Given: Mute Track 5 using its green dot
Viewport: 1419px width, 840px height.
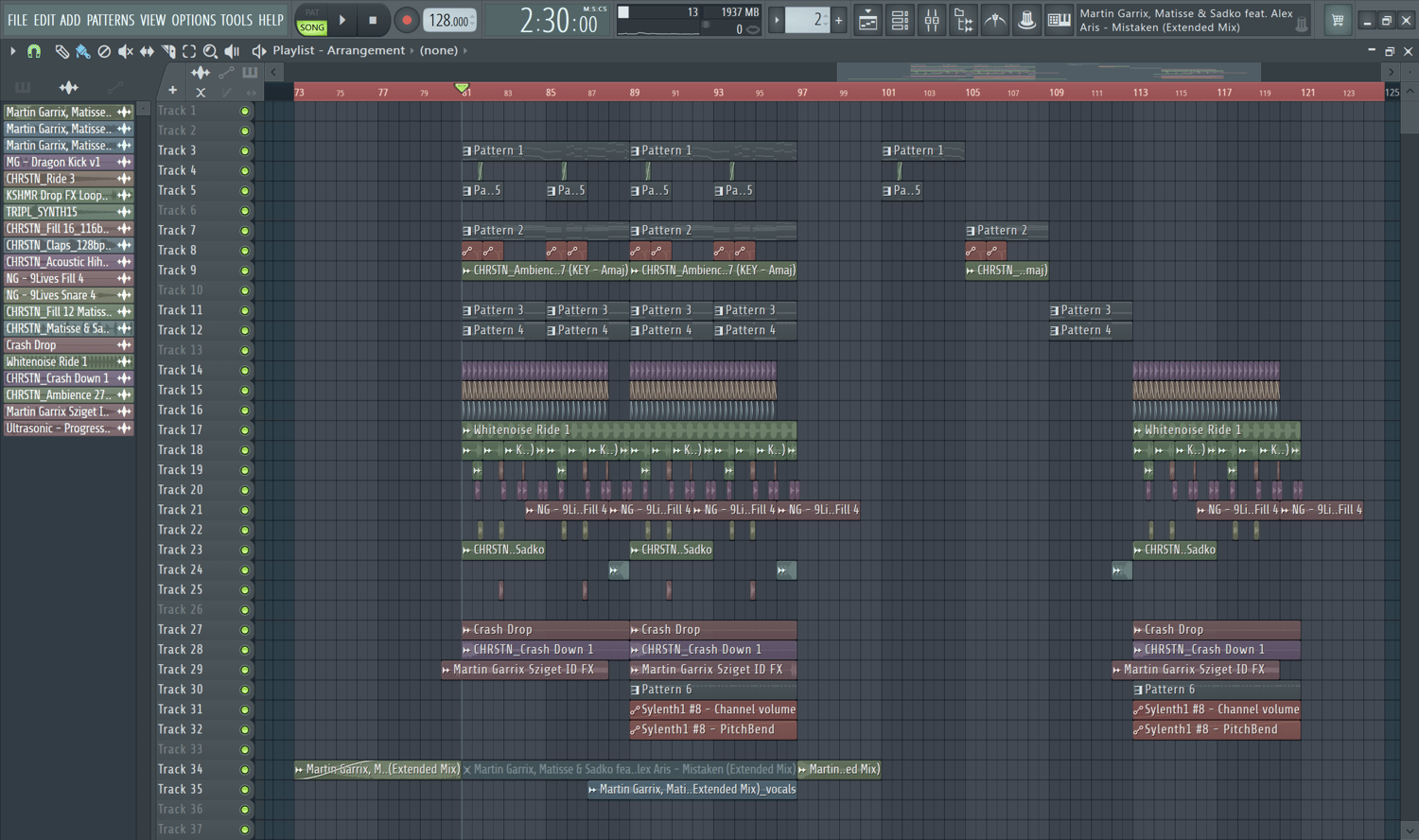Looking at the screenshot, I should (245, 191).
